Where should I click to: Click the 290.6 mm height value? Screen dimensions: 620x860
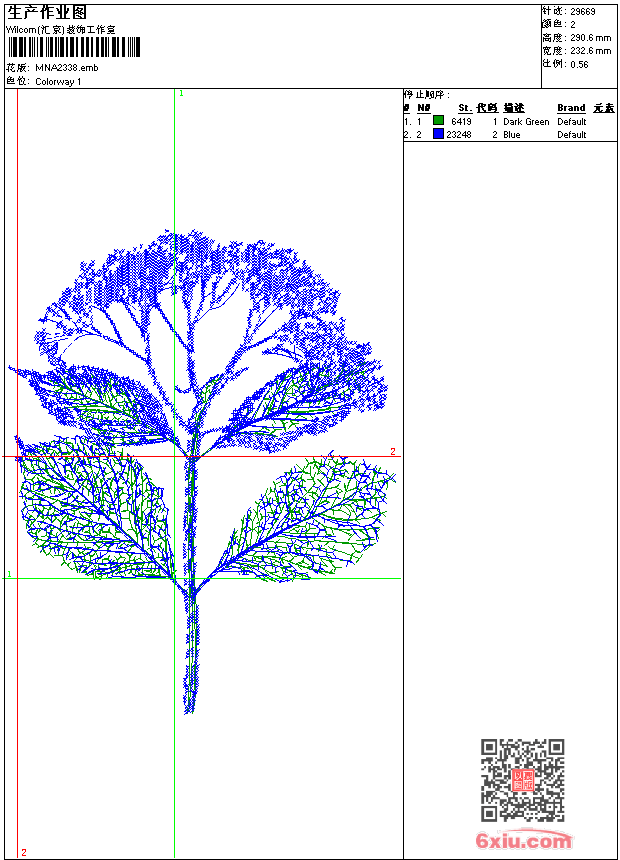click(x=590, y=38)
